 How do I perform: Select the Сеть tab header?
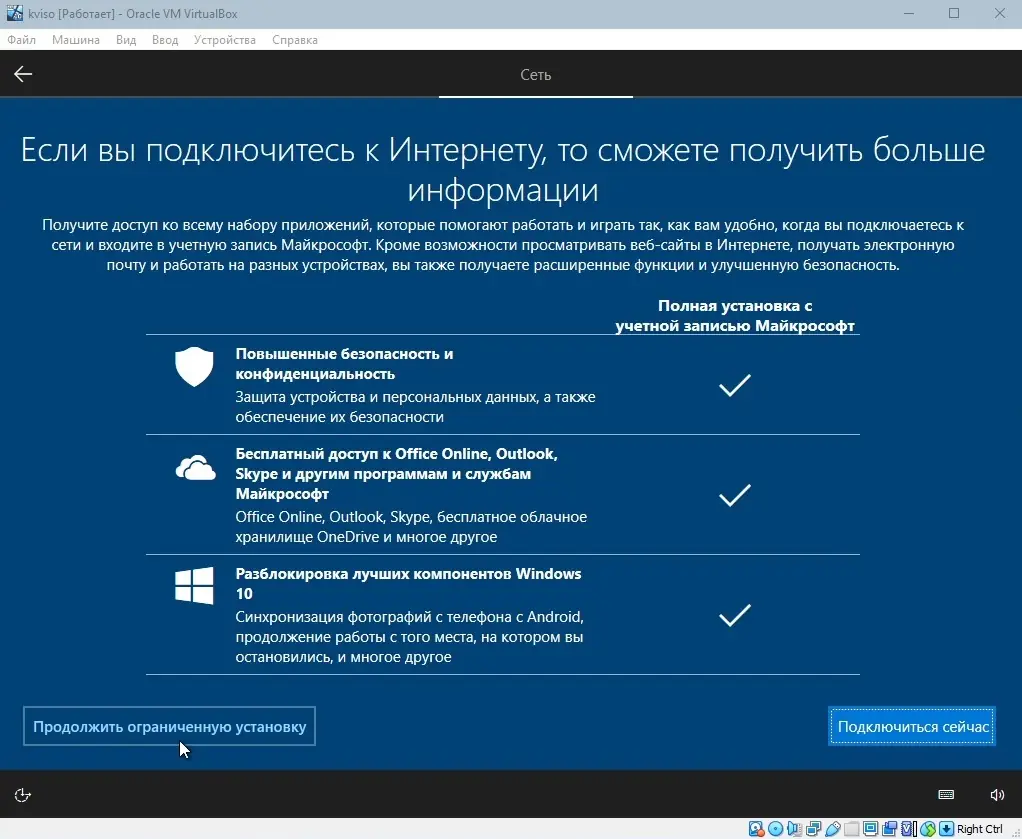536,75
